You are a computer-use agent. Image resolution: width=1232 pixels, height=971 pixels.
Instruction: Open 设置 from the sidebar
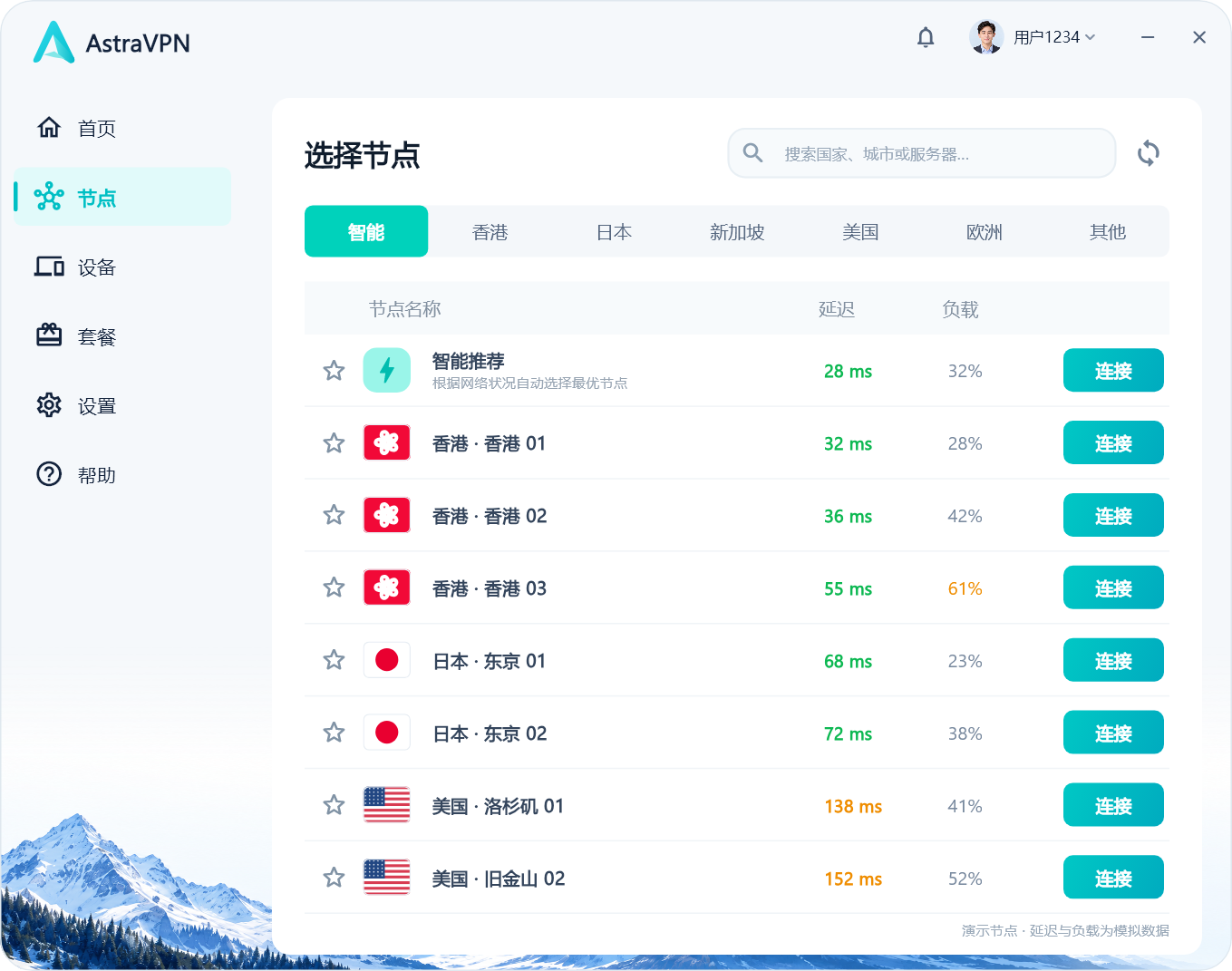tap(122, 405)
